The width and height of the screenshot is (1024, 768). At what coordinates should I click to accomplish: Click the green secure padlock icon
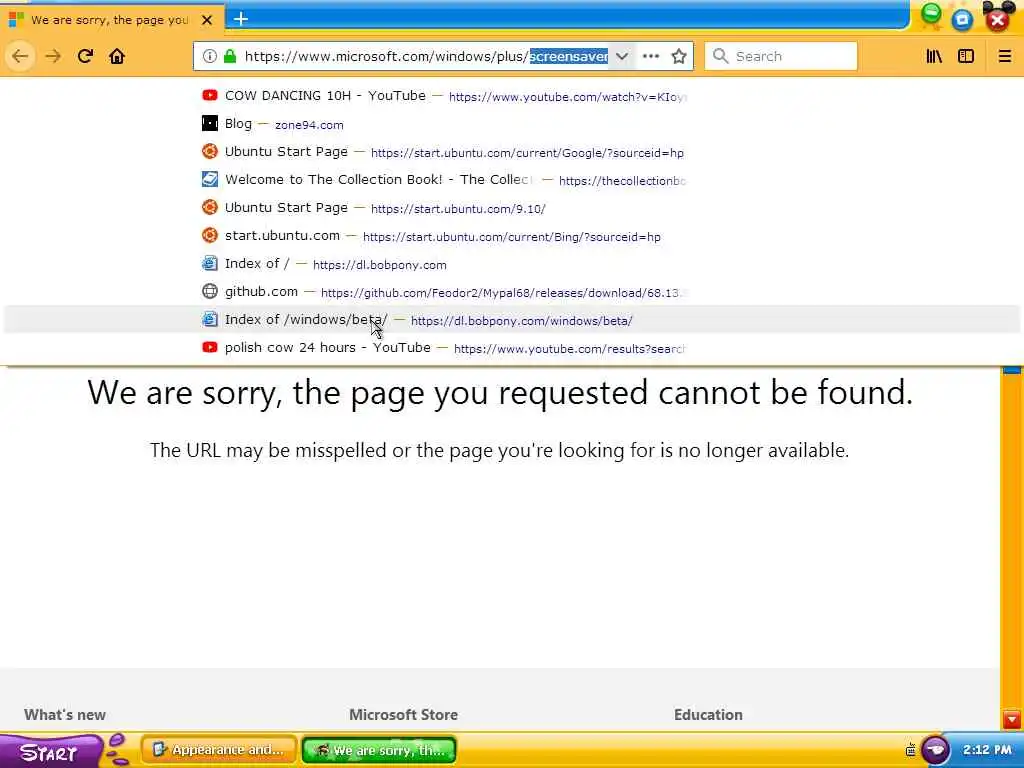230,56
